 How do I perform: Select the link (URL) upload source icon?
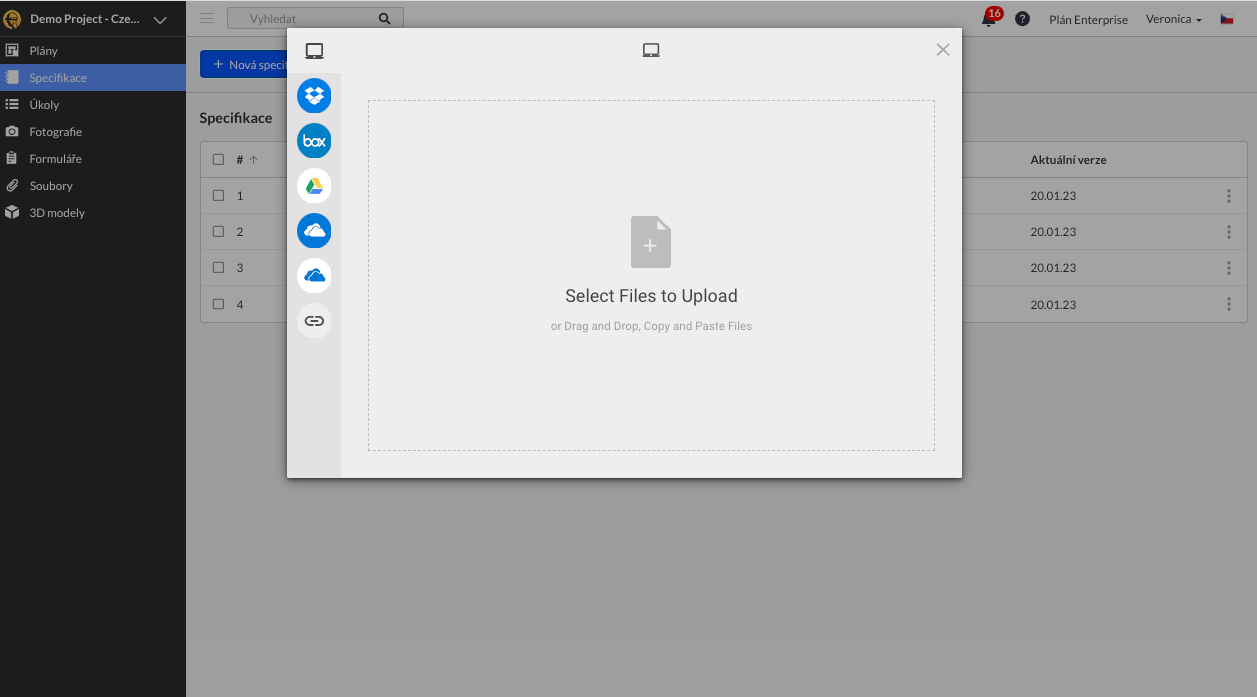click(314, 321)
